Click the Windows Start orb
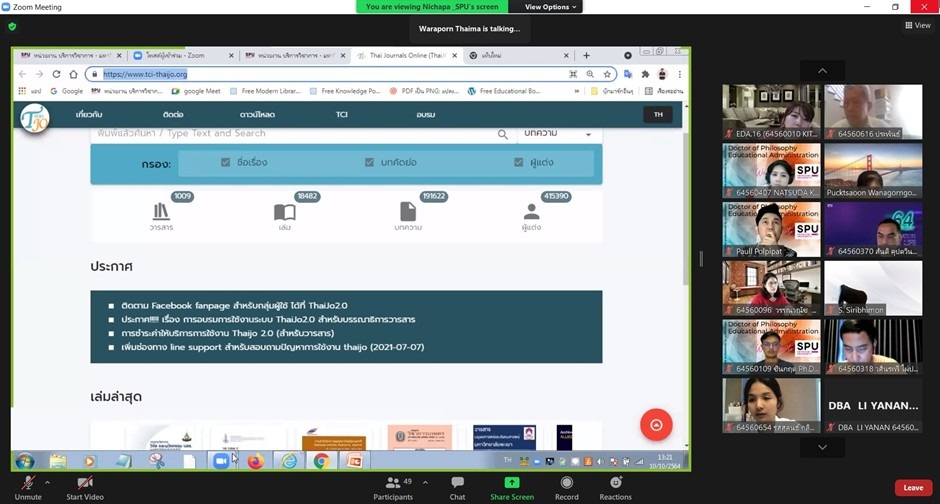The height and width of the screenshot is (504, 940). pyautogui.click(x=25, y=461)
